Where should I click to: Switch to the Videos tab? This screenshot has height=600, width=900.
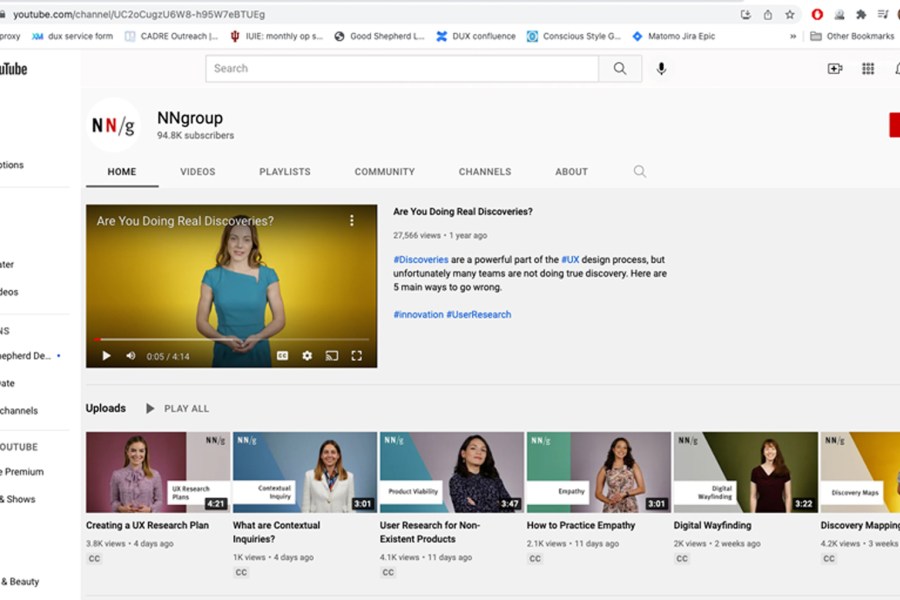197,172
